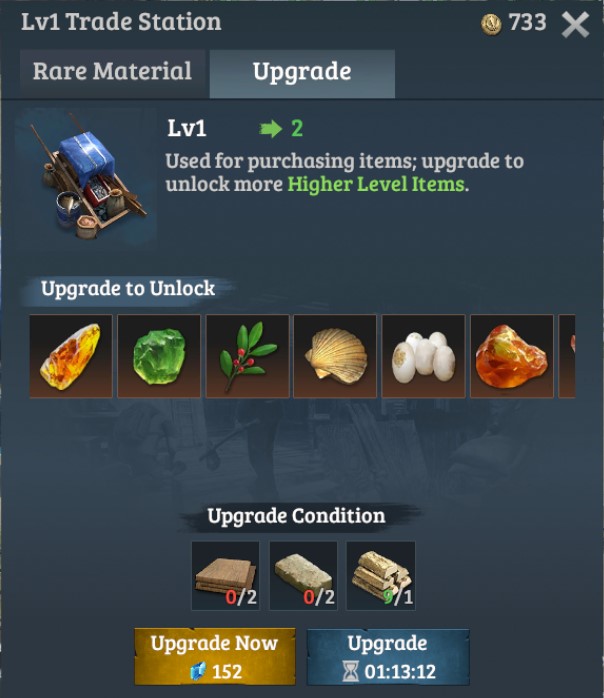
Task: Click the partially visible item at the row's end
Action: click(567, 356)
